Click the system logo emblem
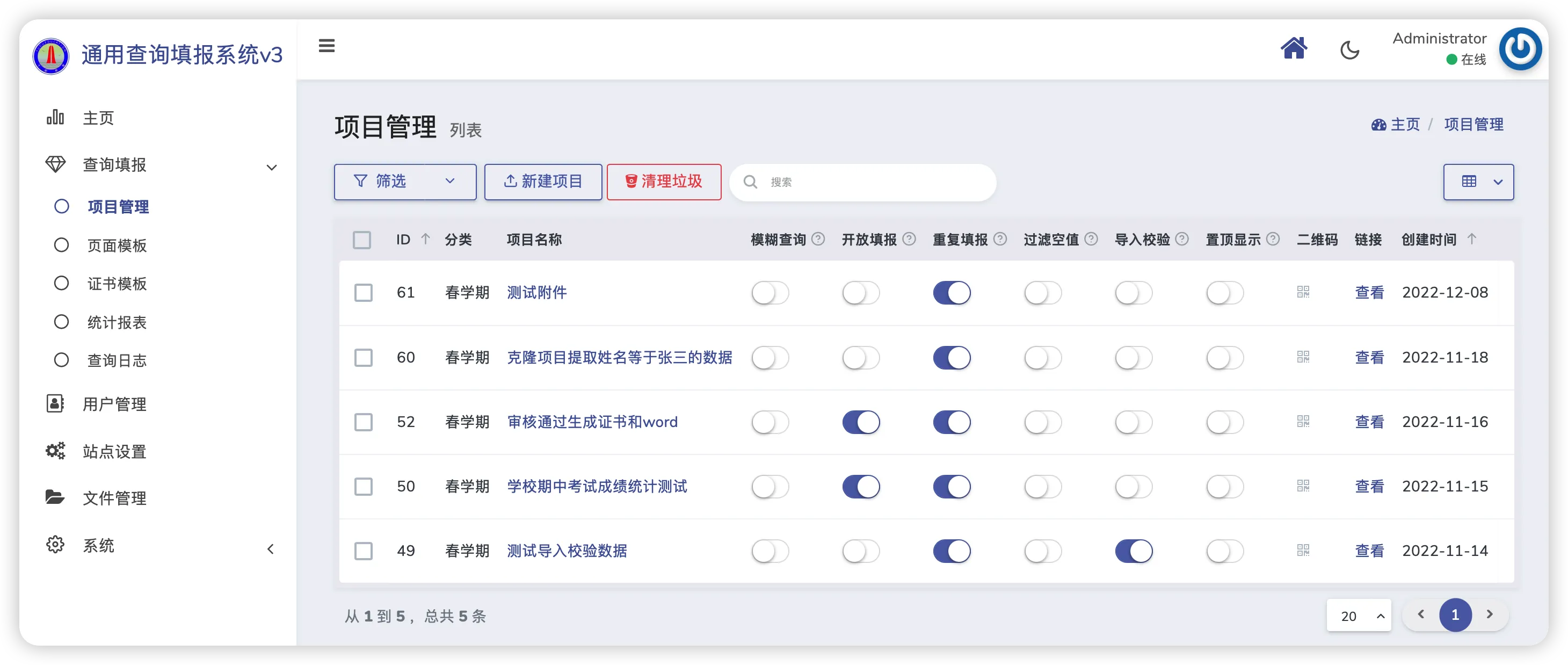The width and height of the screenshot is (1568, 665). click(x=50, y=56)
